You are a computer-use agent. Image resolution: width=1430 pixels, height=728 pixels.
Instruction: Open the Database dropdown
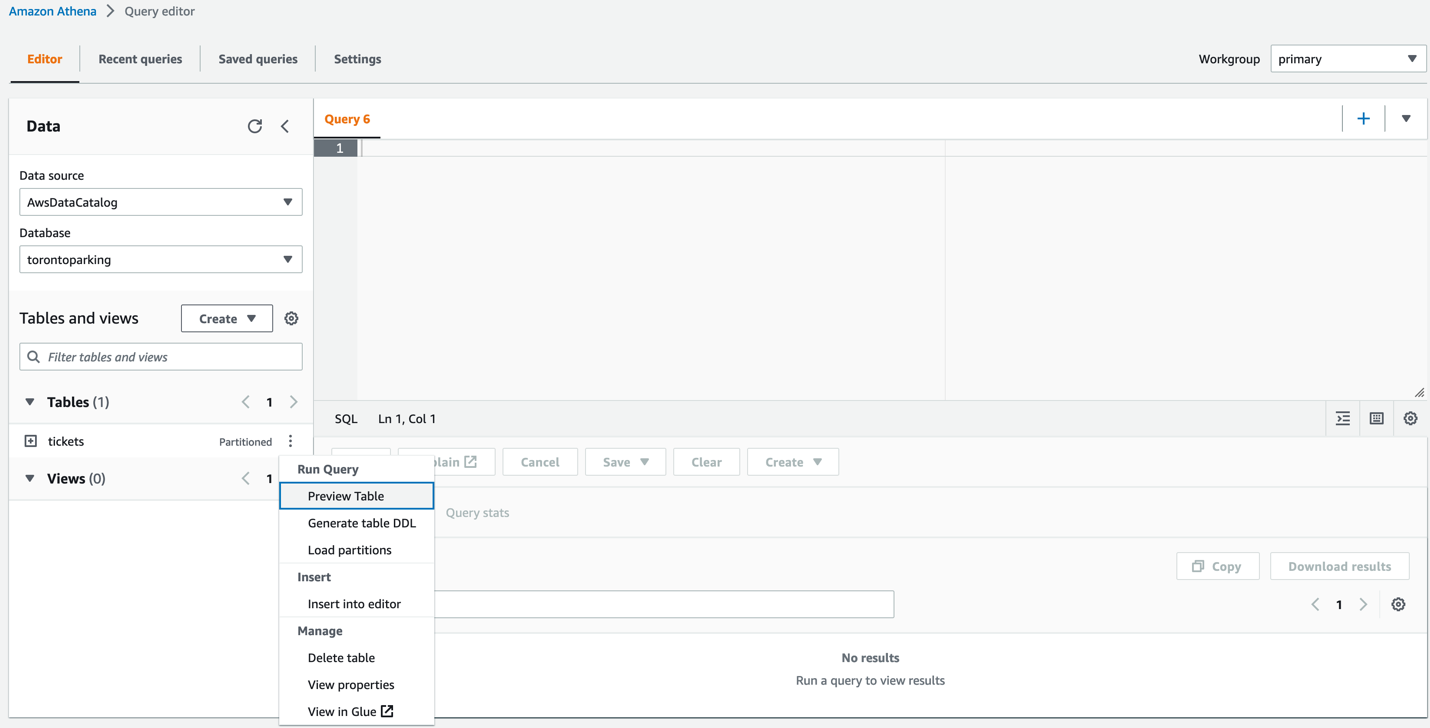pyautogui.click(x=161, y=260)
